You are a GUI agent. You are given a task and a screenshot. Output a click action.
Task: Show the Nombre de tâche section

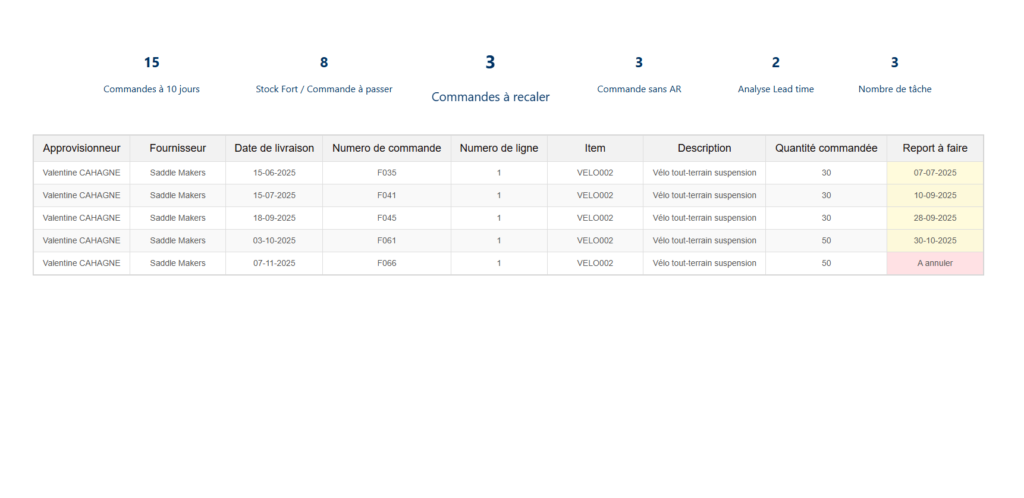point(894,88)
